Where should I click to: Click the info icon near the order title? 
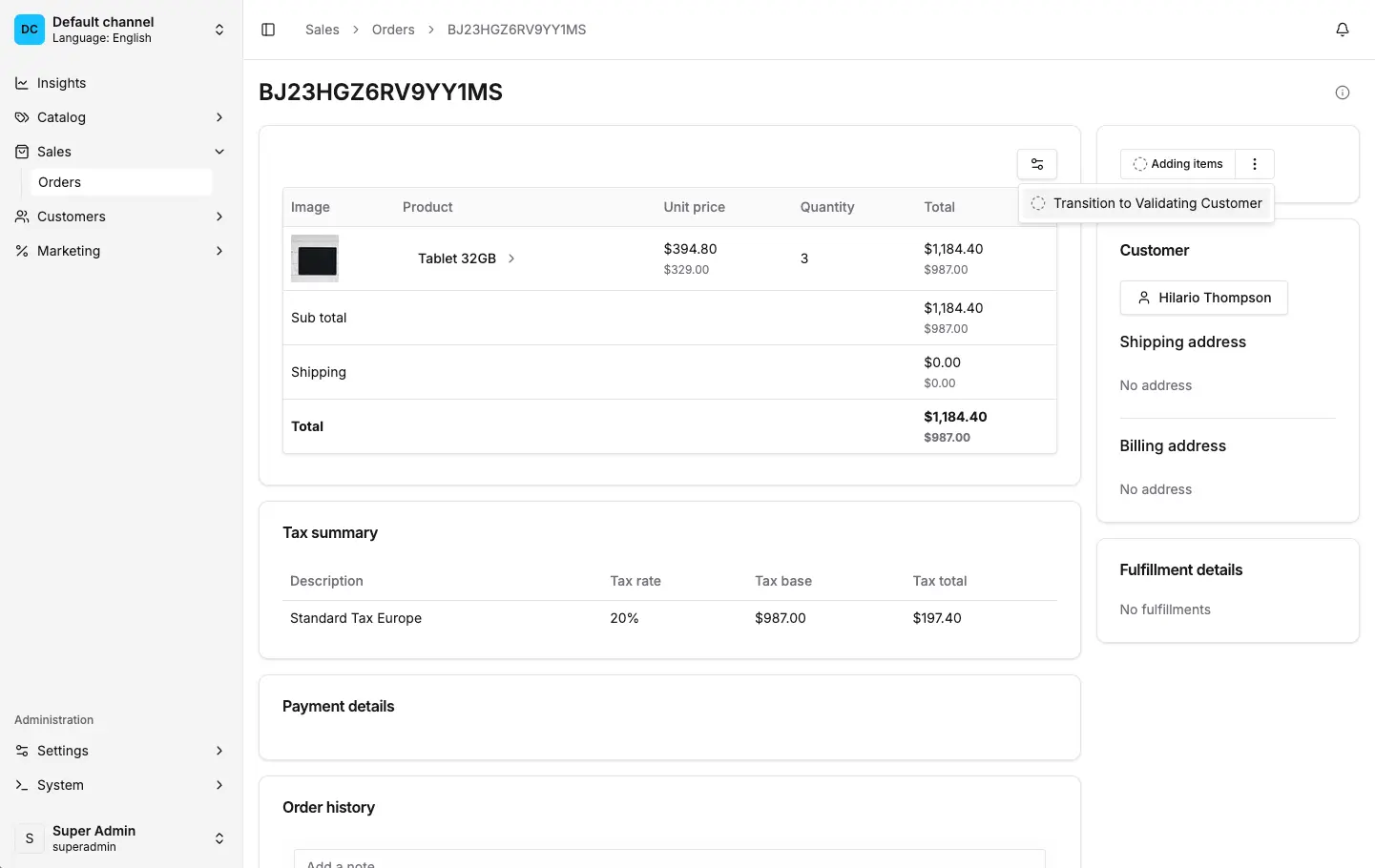(x=1343, y=92)
